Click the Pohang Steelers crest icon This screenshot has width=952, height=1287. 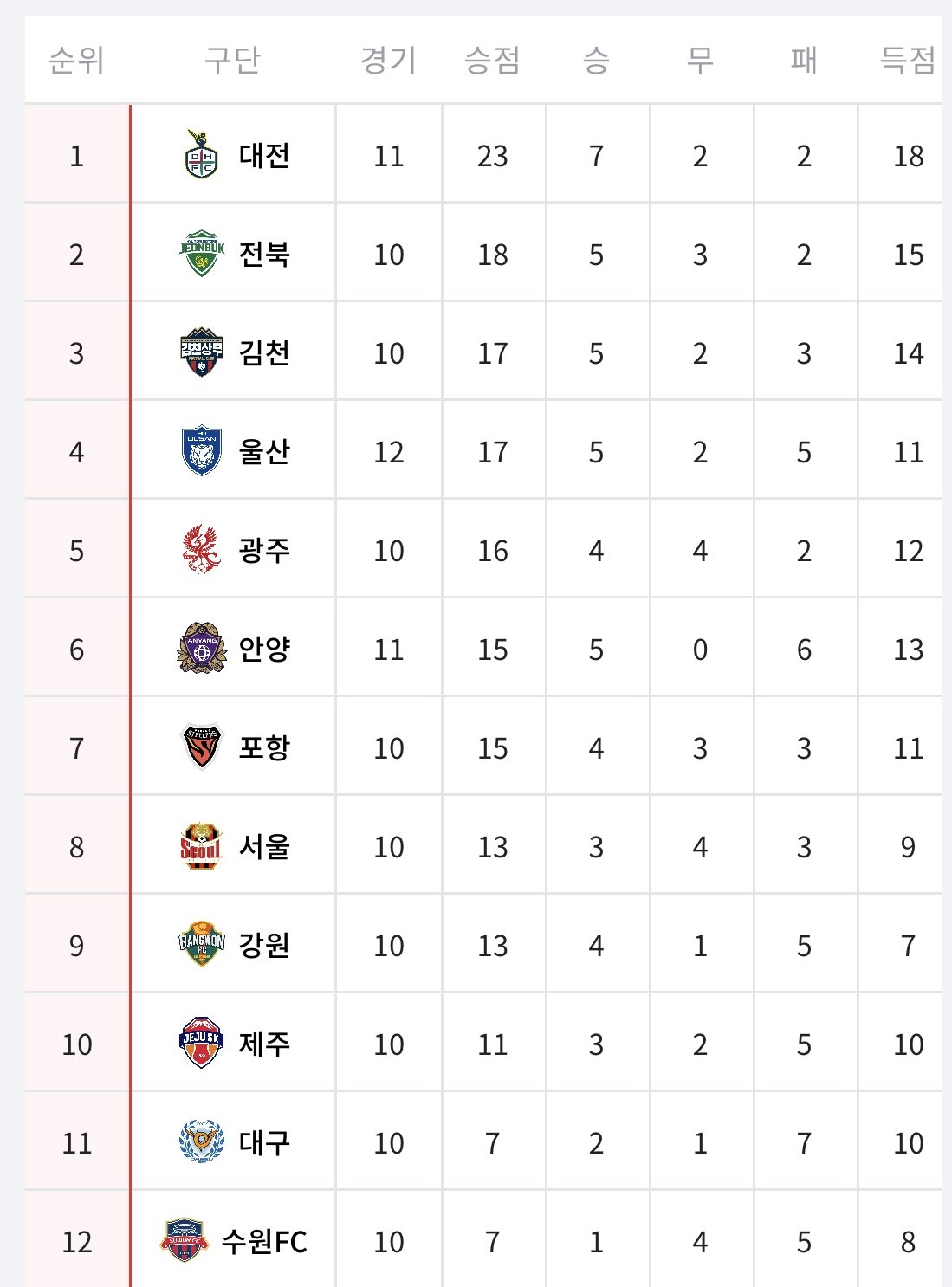click(201, 747)
